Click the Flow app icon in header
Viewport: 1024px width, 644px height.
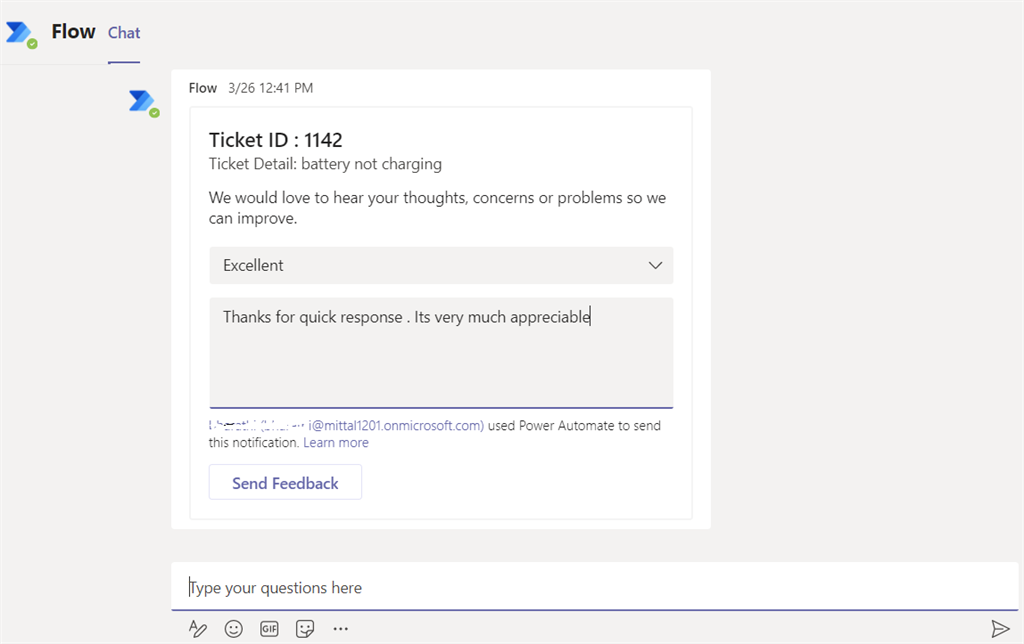(20, 34)
